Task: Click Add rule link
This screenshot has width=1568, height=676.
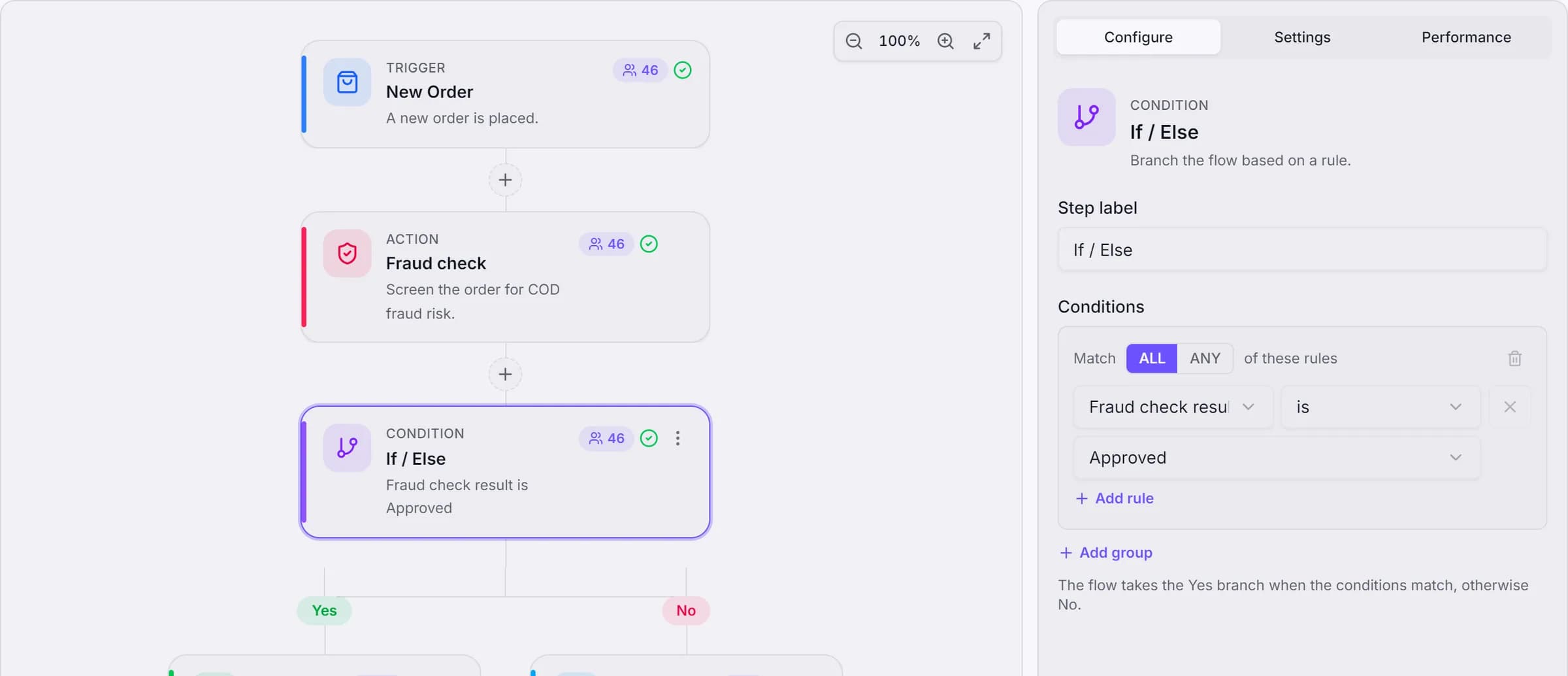Action: [1115, 498]
